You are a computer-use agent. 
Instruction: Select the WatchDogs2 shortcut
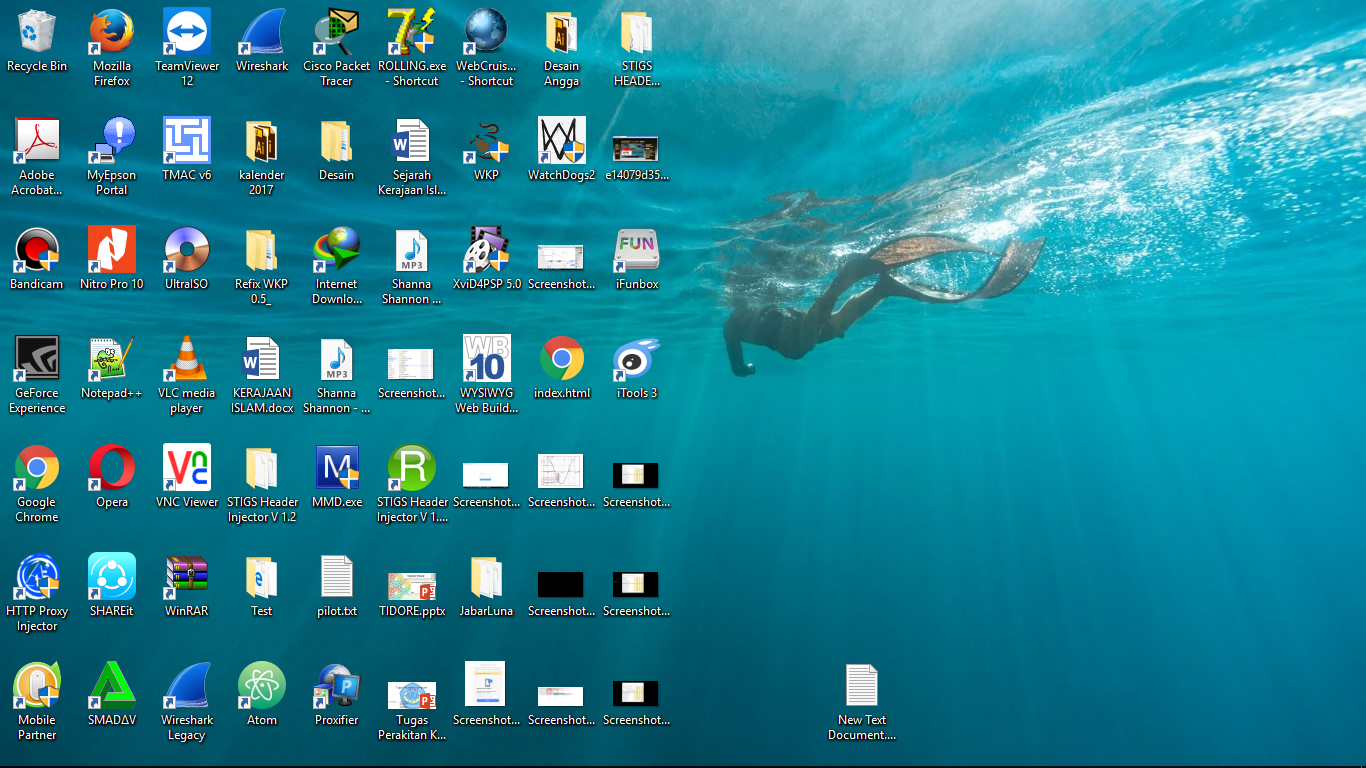tap(562, 141)
